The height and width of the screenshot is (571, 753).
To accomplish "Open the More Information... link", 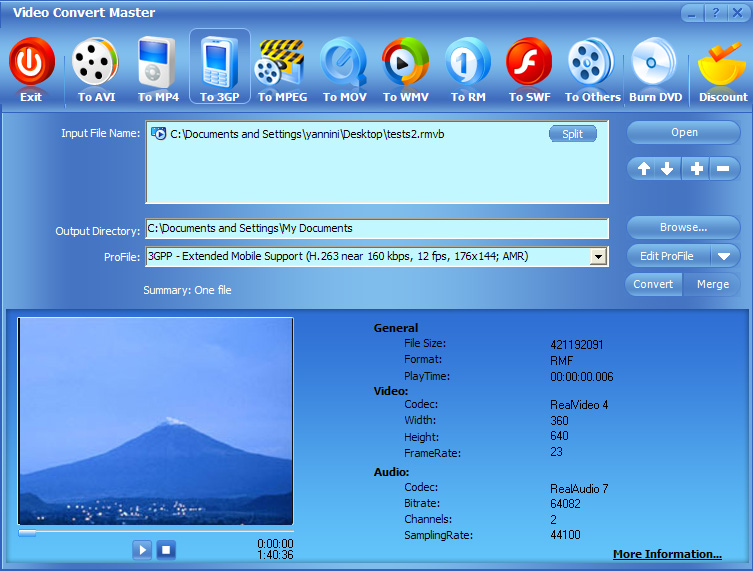I will click(667, 554).
